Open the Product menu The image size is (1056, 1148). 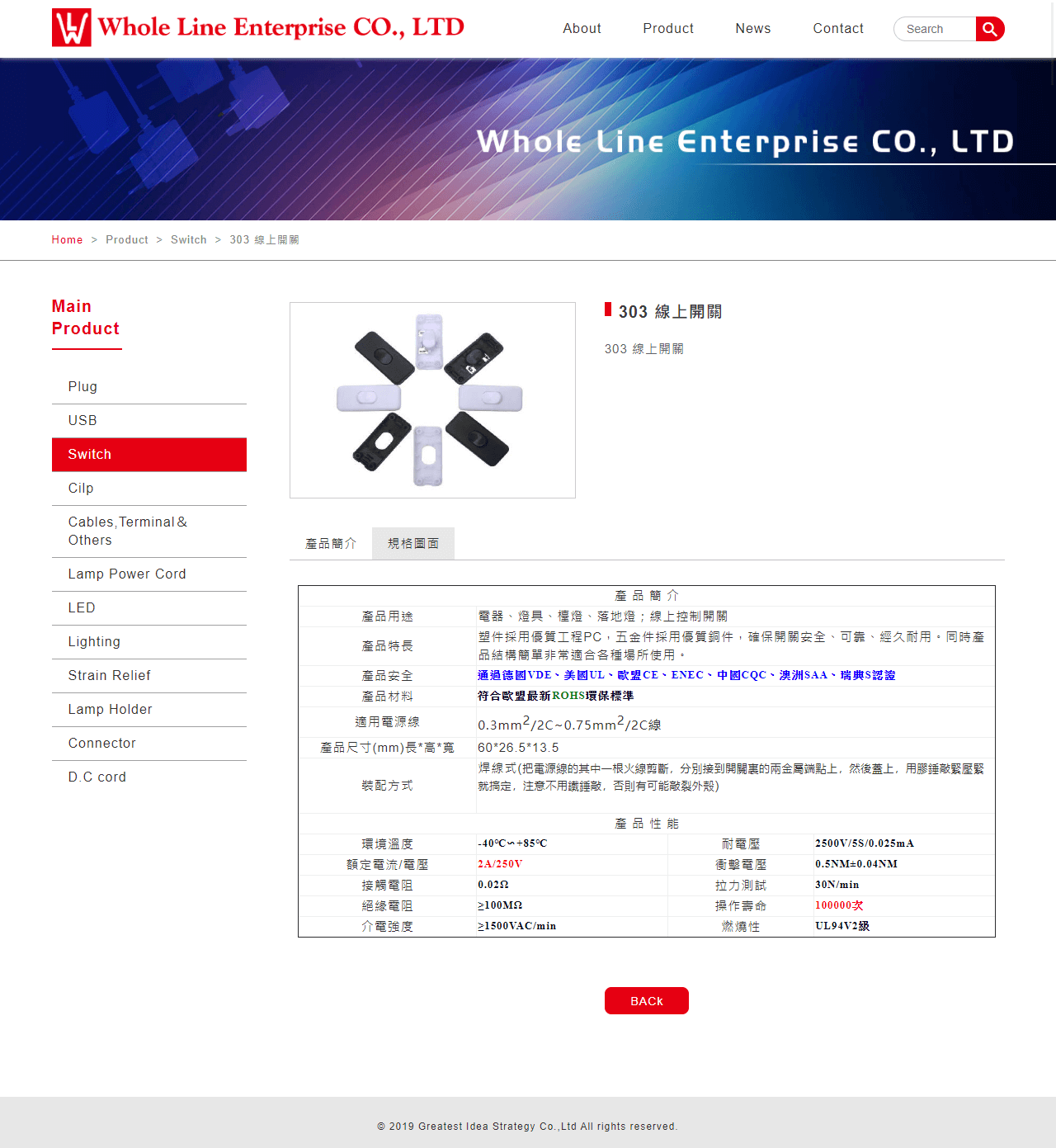pos(668,28)
